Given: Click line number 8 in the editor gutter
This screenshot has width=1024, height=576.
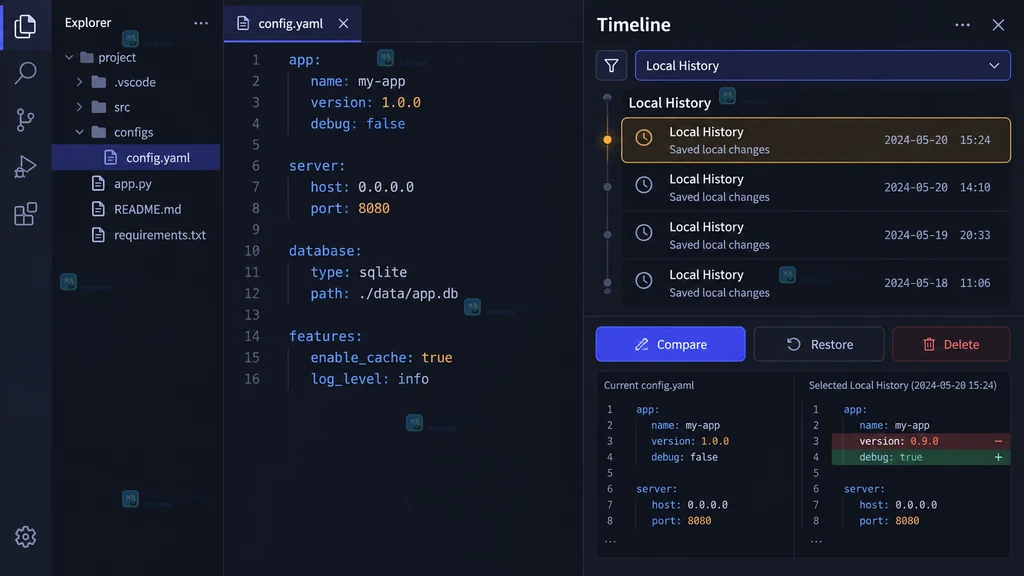Looking at the screenshot, I should pos(255,208).
